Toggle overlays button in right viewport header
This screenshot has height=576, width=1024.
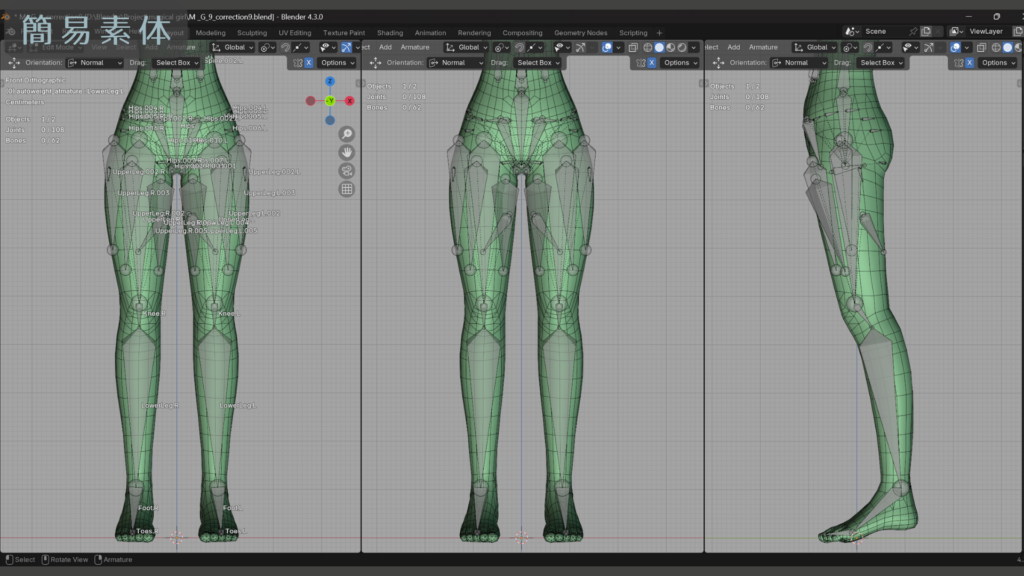pyautogui.click(x=955, y=47)
